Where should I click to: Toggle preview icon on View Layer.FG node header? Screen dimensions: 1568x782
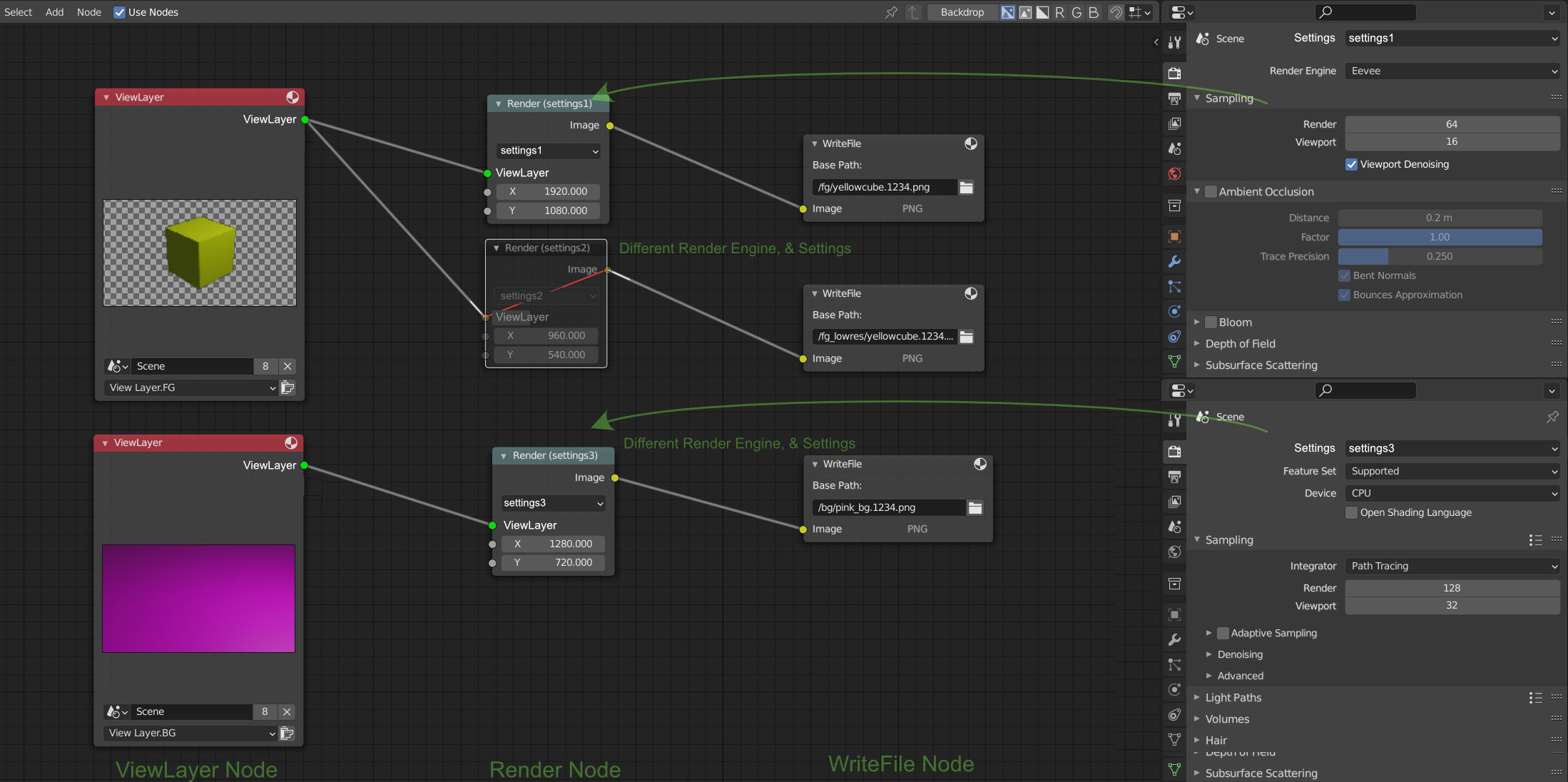pyautogui.click(x=292, y=97)
